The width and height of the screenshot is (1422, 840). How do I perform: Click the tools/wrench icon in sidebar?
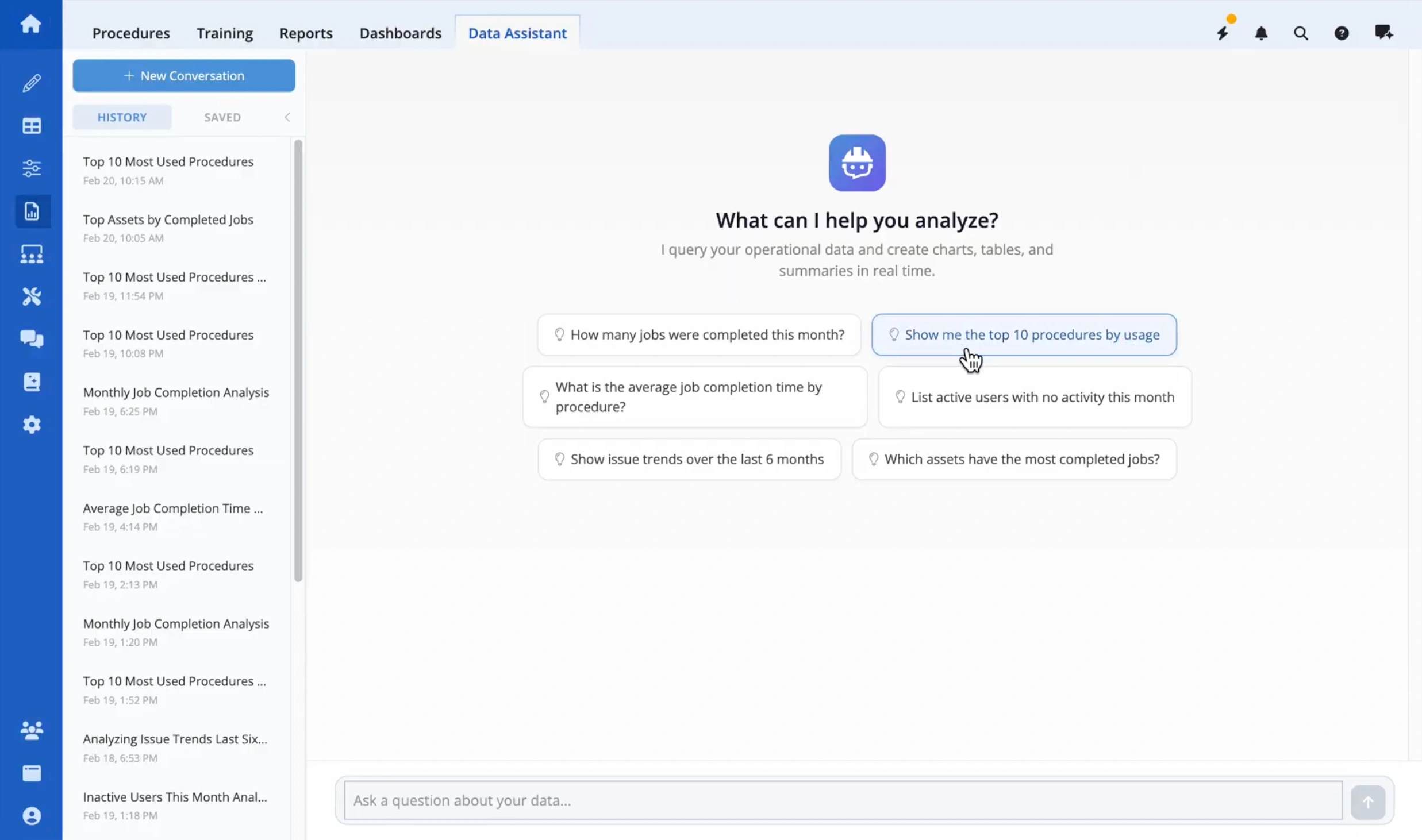[32, 296]
